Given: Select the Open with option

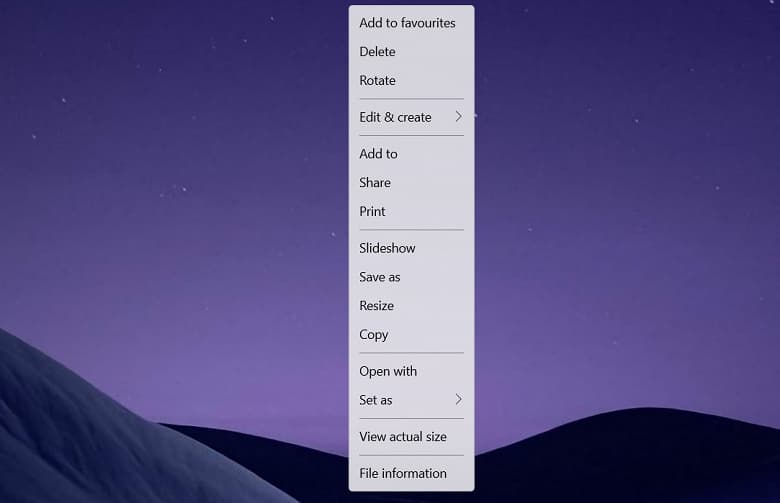Looking at the screenshot, I should (388, 371).
